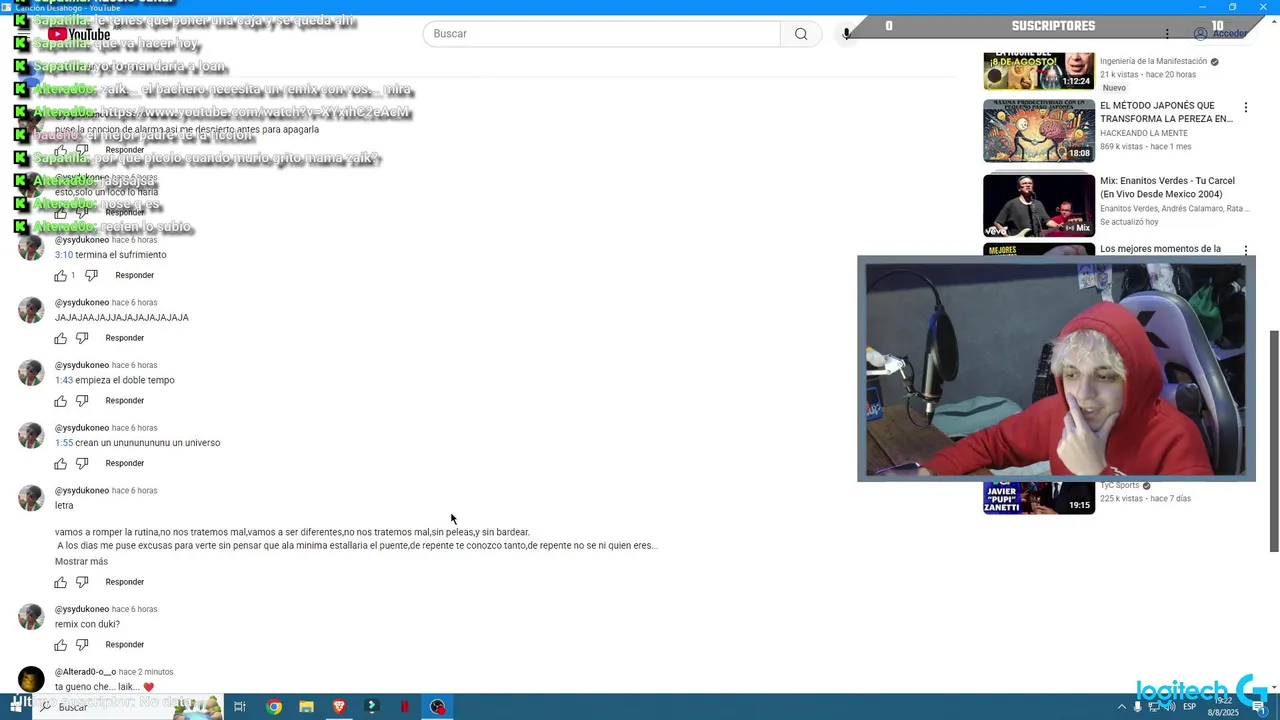Click 'hace 2 minutos' on the Alterad0 comment
This screenshot has width=1280, height=720.
[146, 672]
